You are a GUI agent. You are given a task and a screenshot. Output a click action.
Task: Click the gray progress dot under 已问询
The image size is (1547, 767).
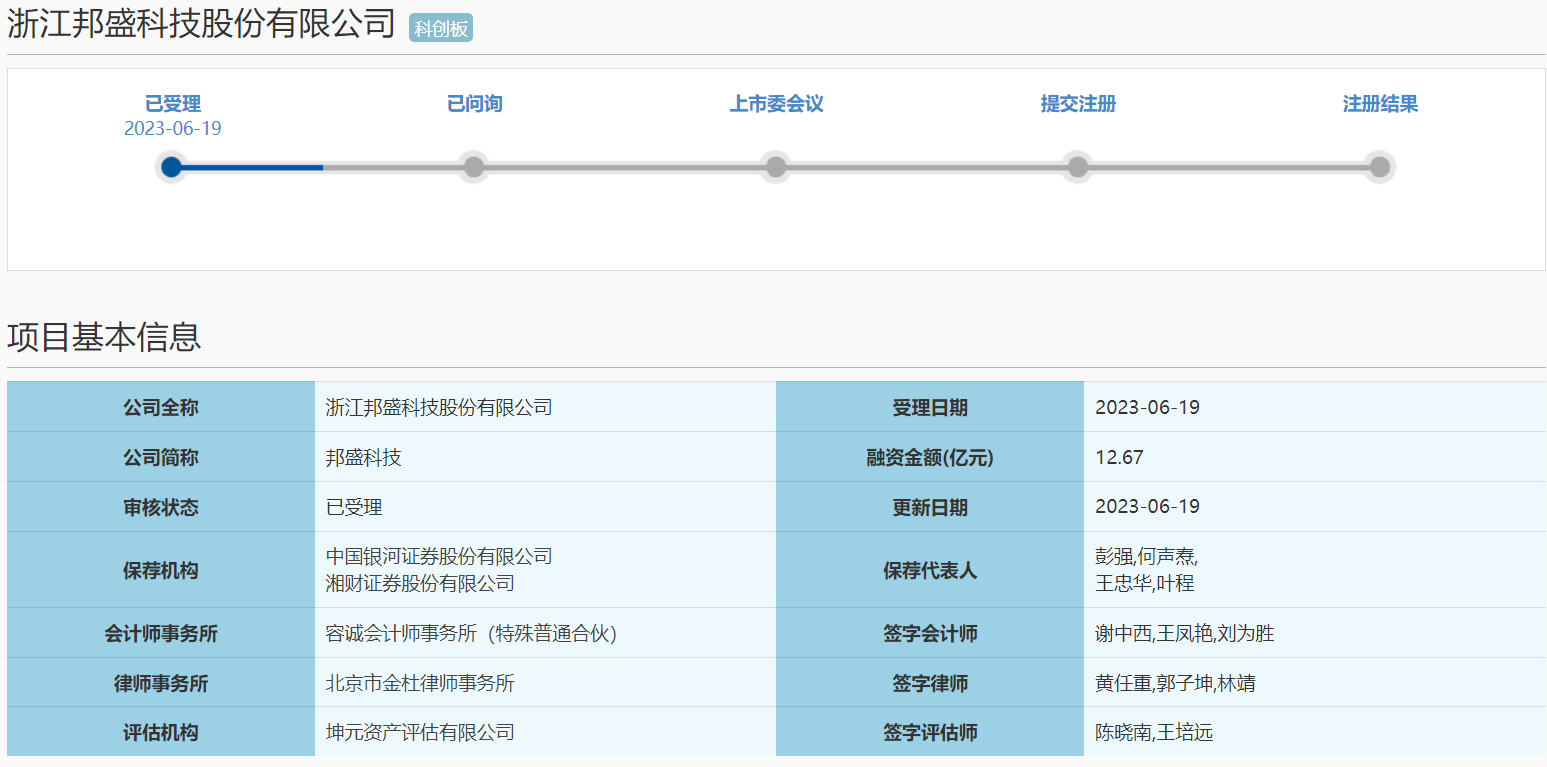474,167
